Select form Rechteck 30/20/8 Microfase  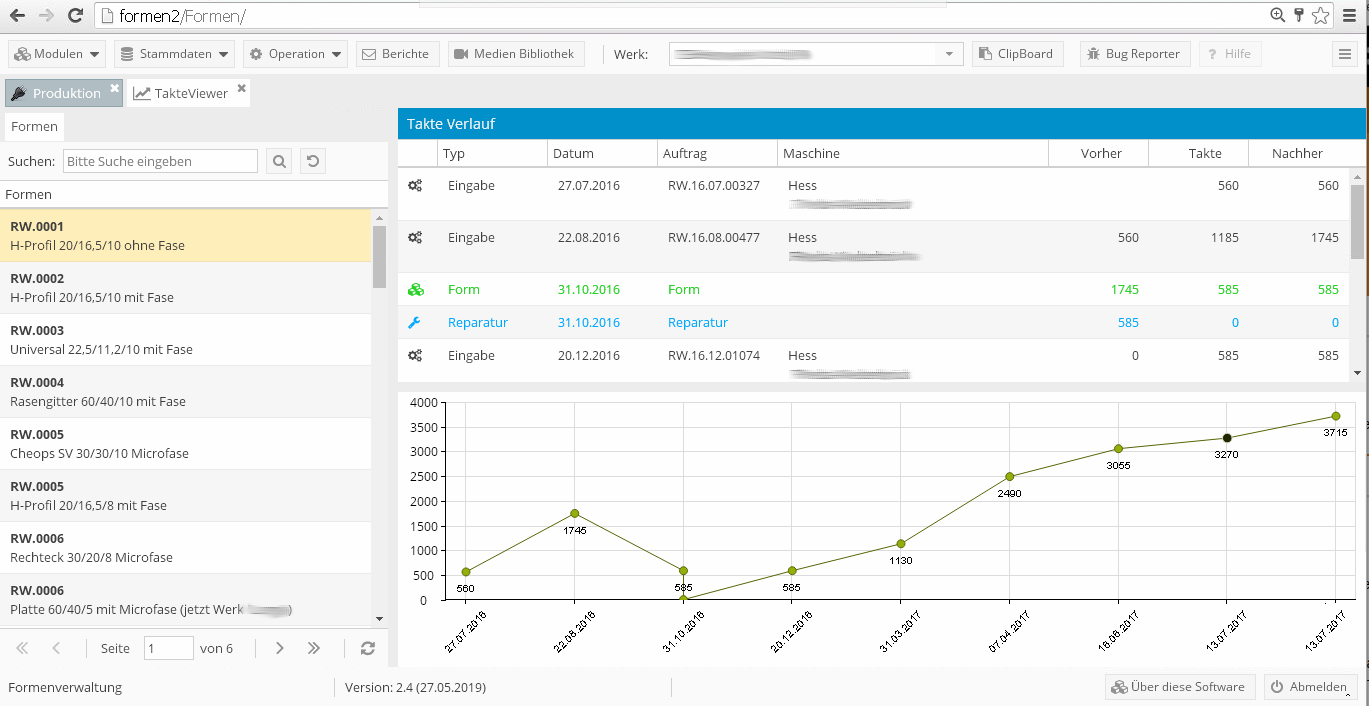coord(186,548)
